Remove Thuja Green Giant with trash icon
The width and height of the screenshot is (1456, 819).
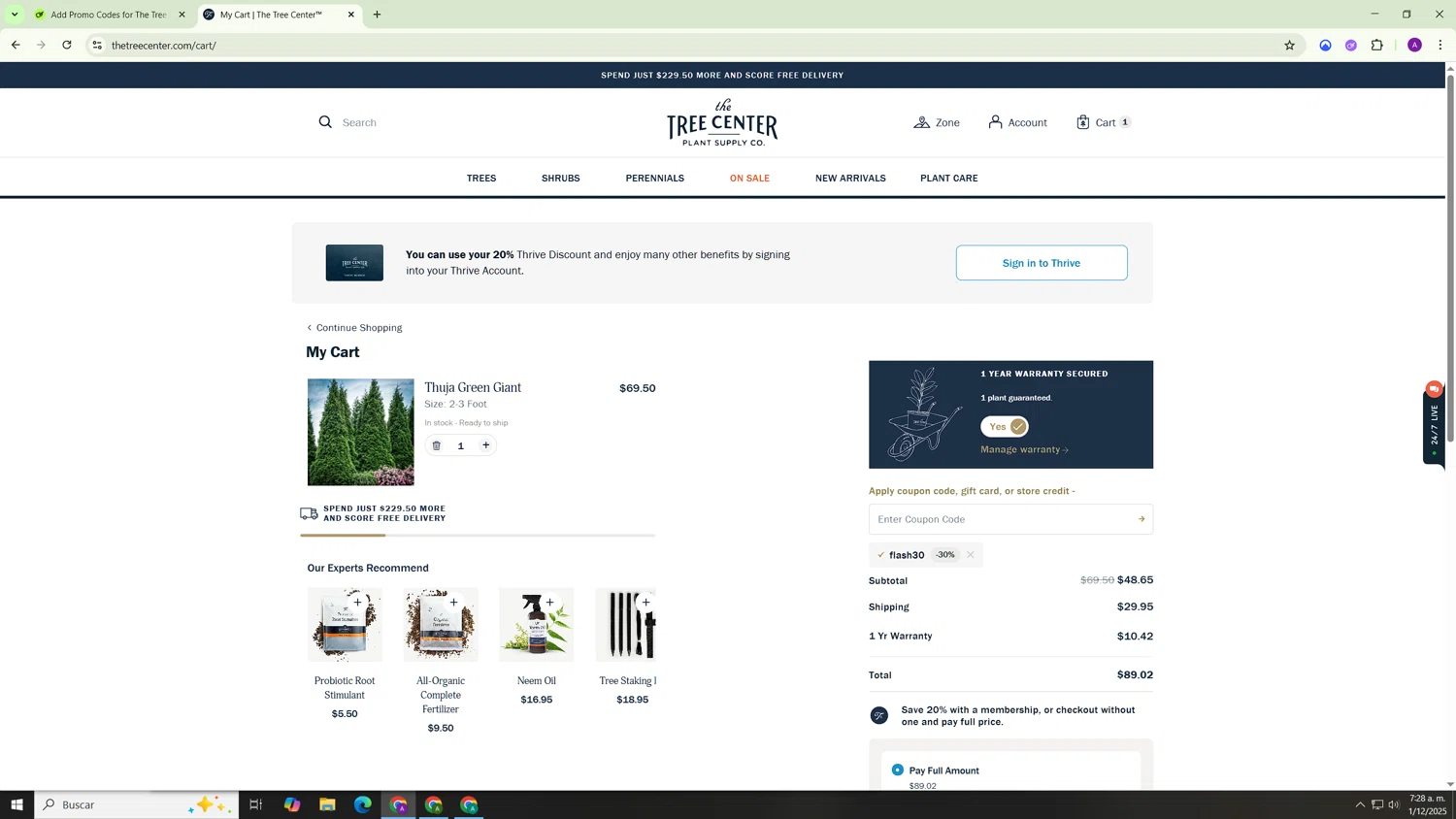[x=437, y=445]
